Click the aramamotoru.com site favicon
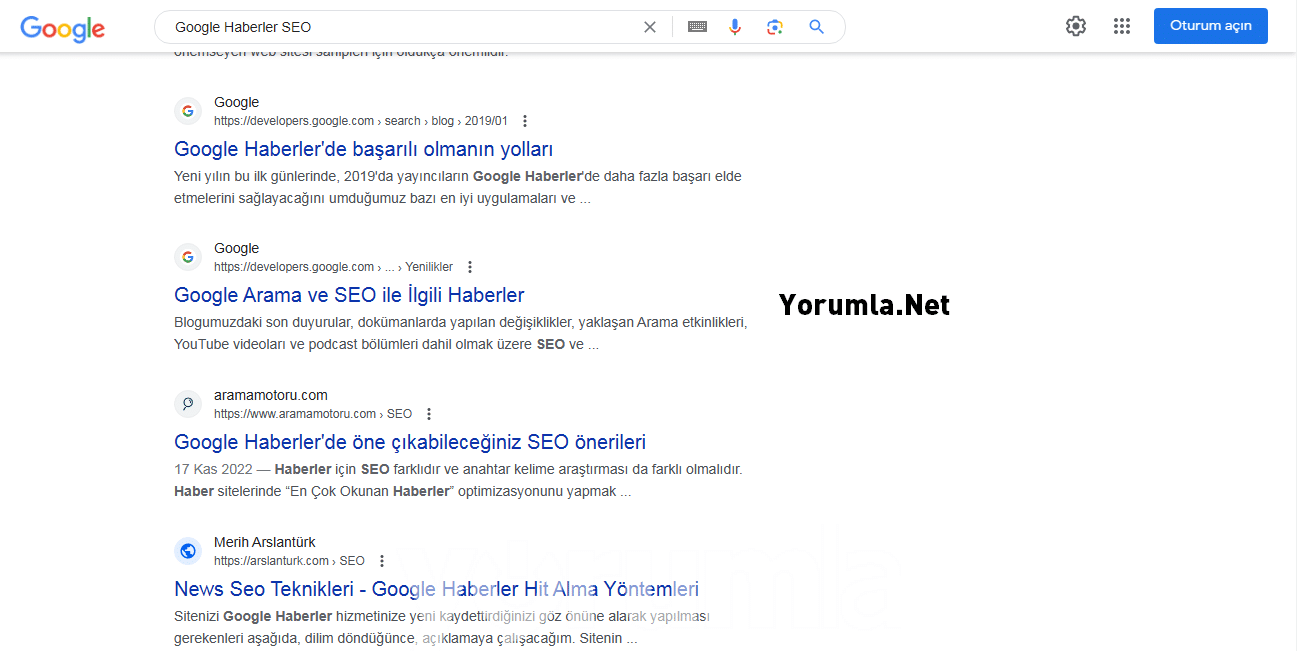This screenshot has height=651, width=1297. coord(188,404)
